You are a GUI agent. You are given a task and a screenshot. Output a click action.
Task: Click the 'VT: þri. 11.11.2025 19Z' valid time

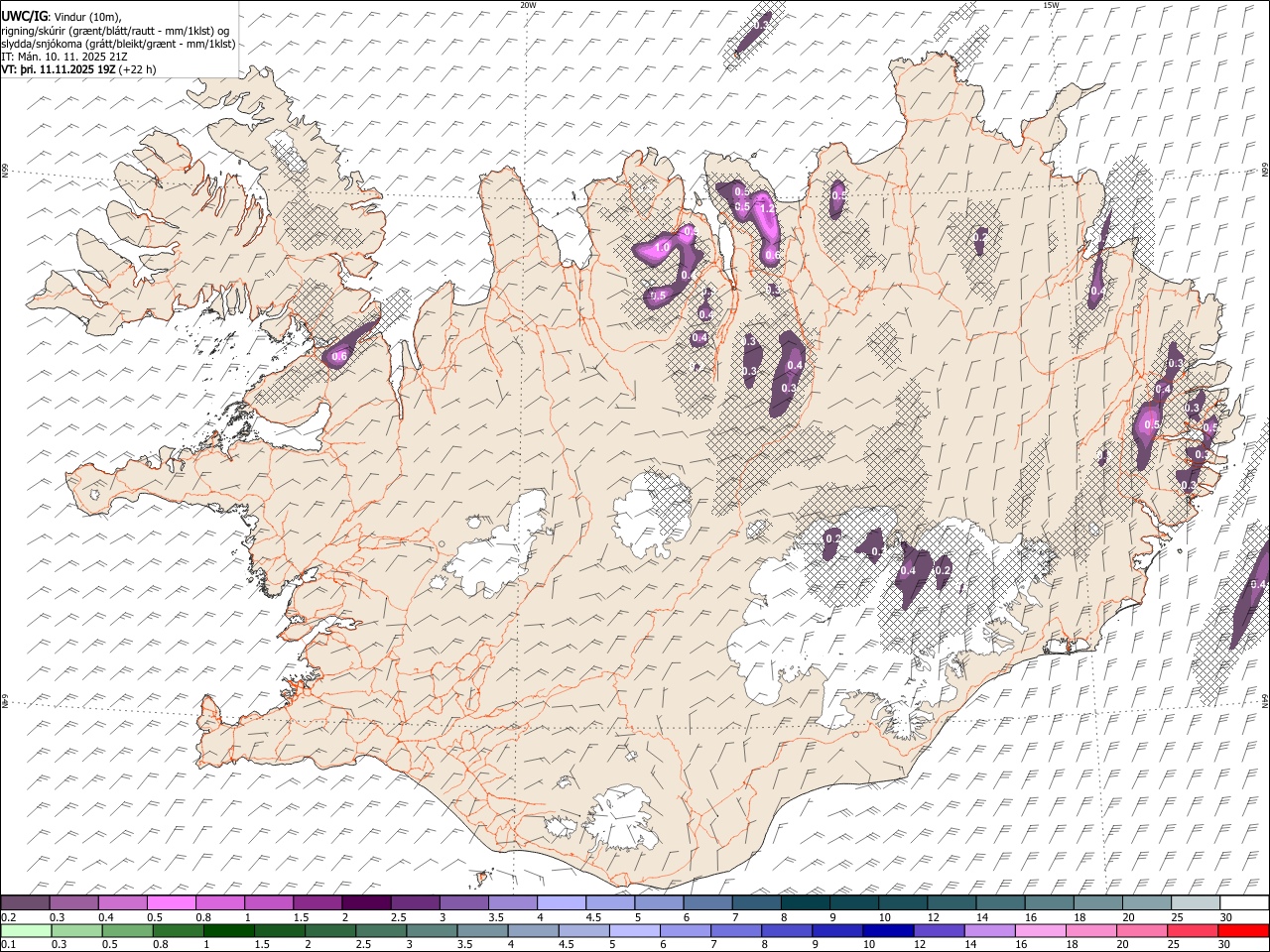(x=59, y=69)
